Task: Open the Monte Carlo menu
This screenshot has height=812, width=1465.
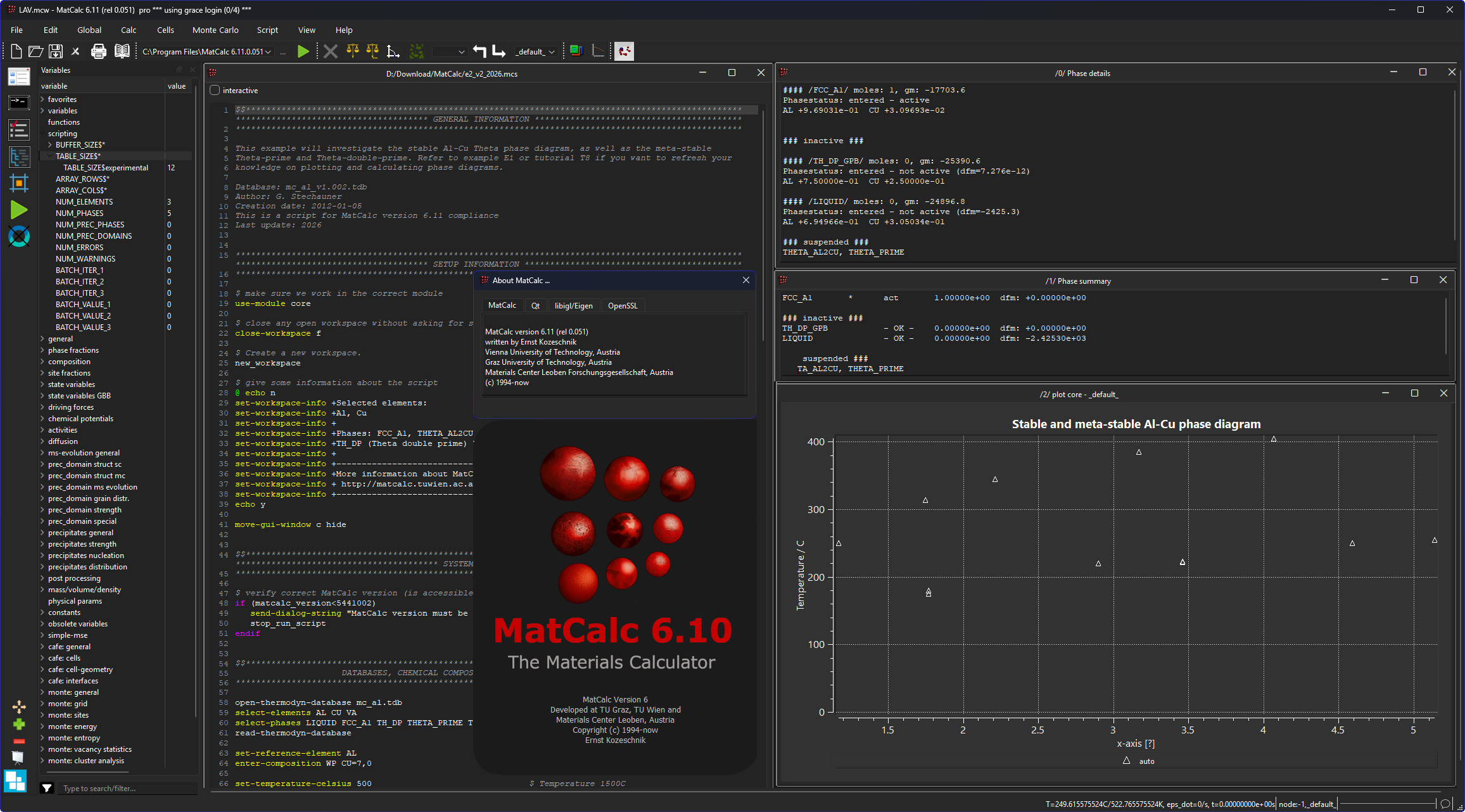Action: [215, 30]
